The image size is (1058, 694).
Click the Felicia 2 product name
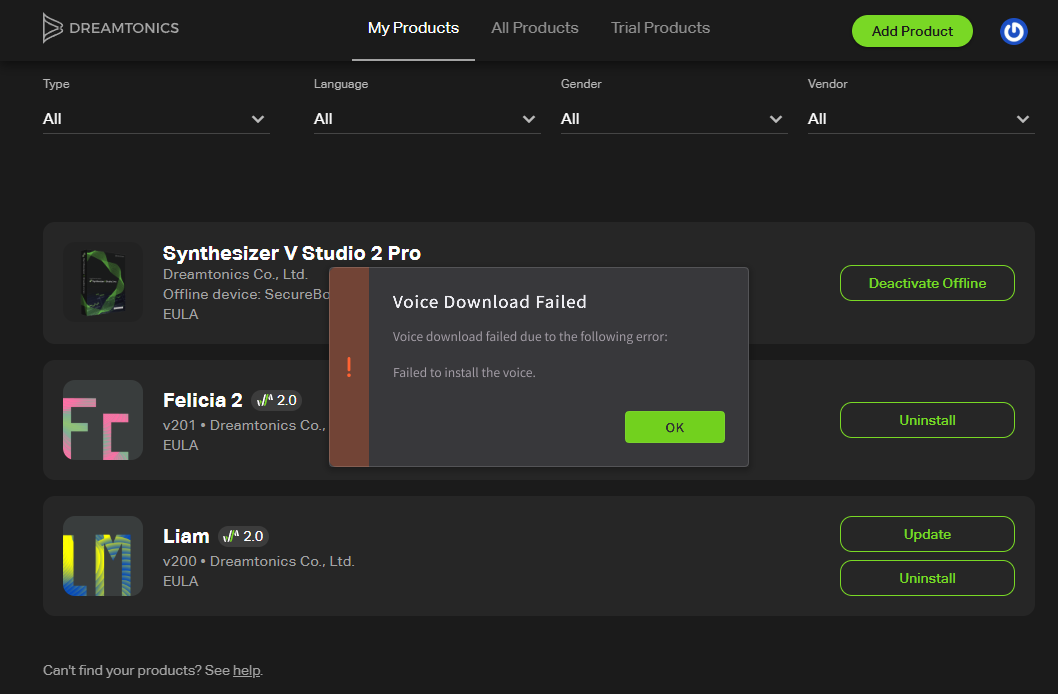(202, 400)
